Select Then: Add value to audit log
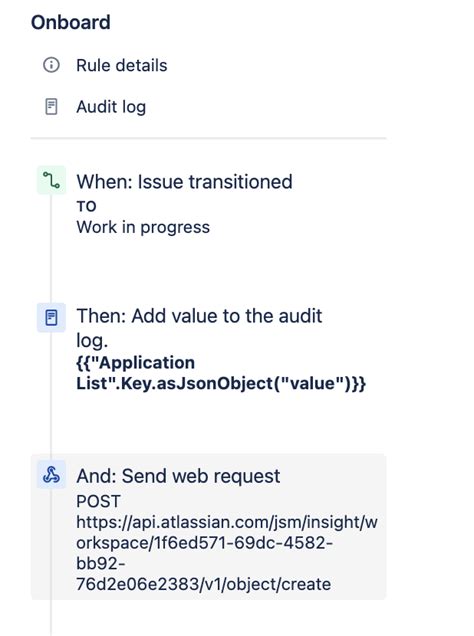The width and height of the screenshot is (474, 636). pos(199,328)
